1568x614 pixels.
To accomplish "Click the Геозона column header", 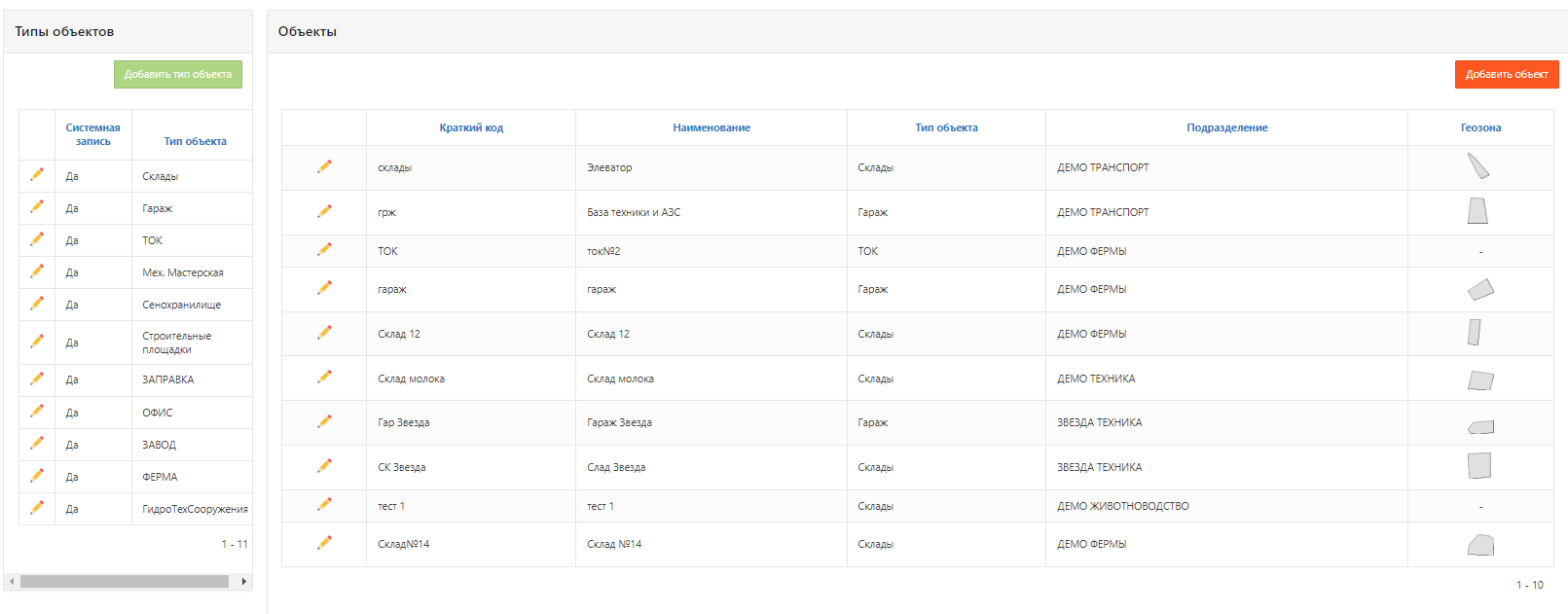I will [1480, 128].
